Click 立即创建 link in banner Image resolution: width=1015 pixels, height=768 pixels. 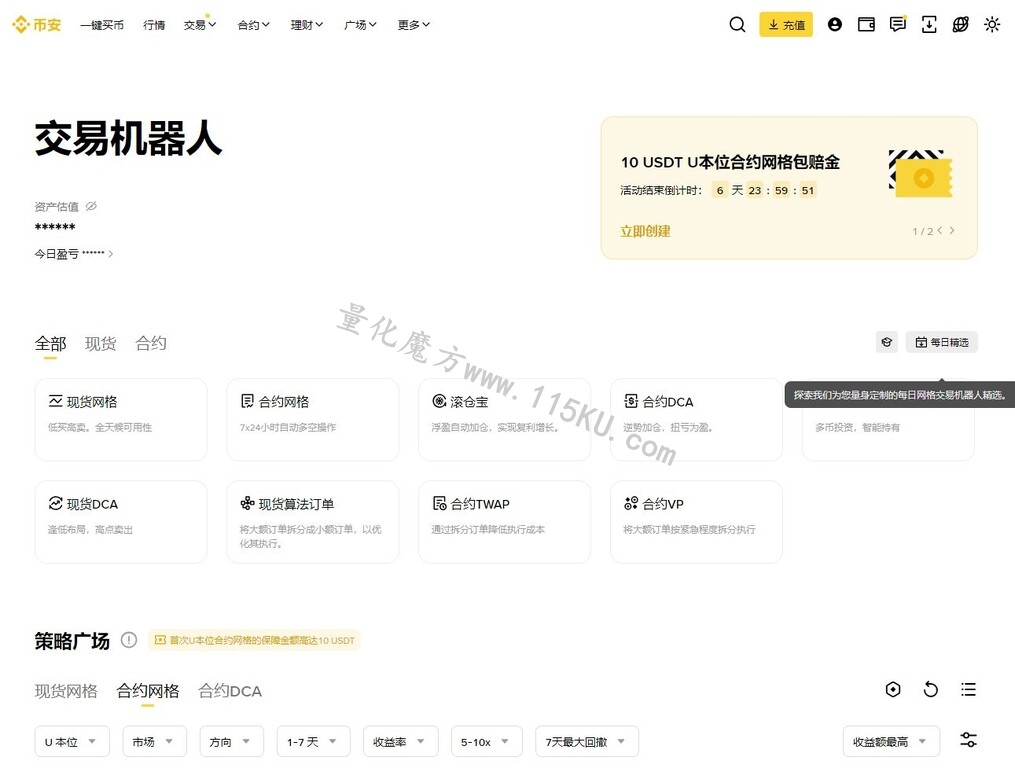point(645,231)
